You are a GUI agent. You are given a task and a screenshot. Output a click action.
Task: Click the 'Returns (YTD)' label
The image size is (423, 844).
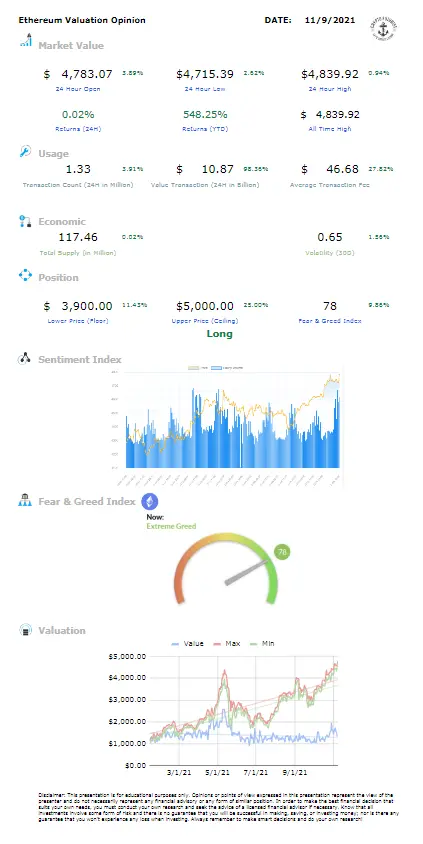point(205,129)
